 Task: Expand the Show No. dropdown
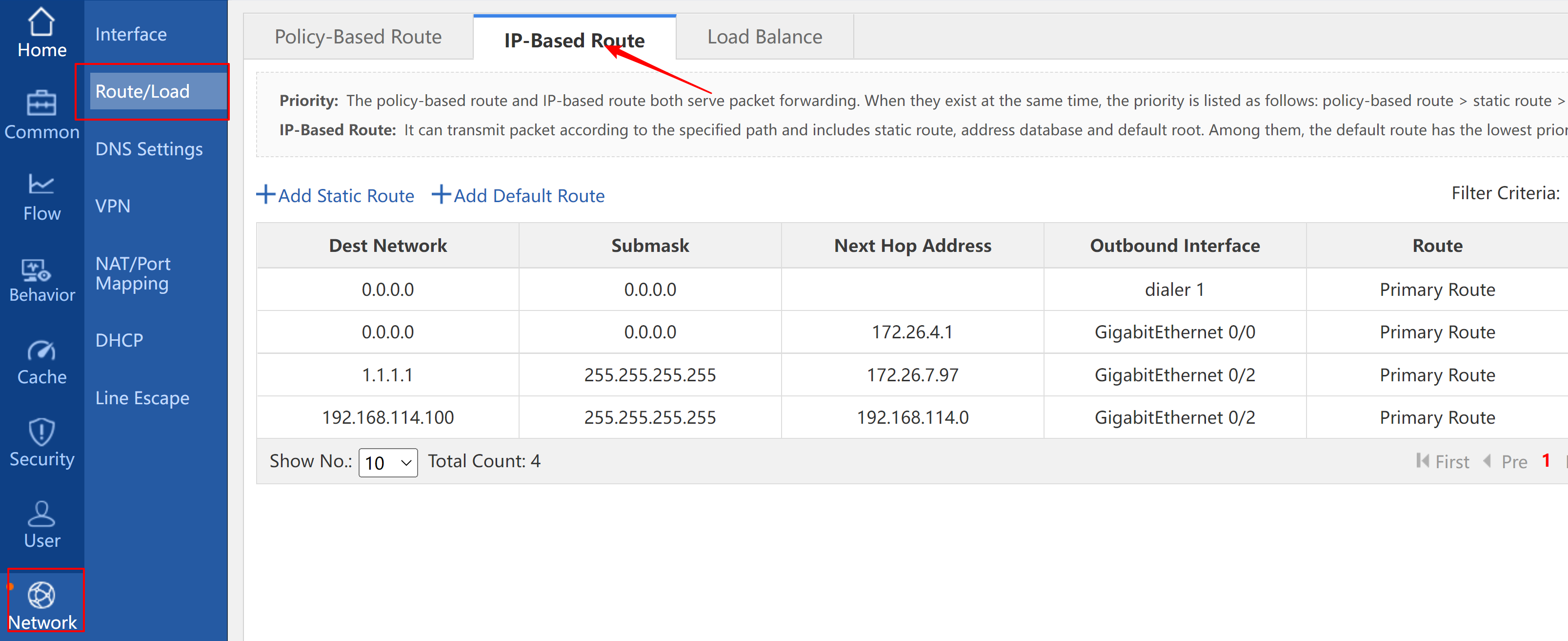click(388, 463)
